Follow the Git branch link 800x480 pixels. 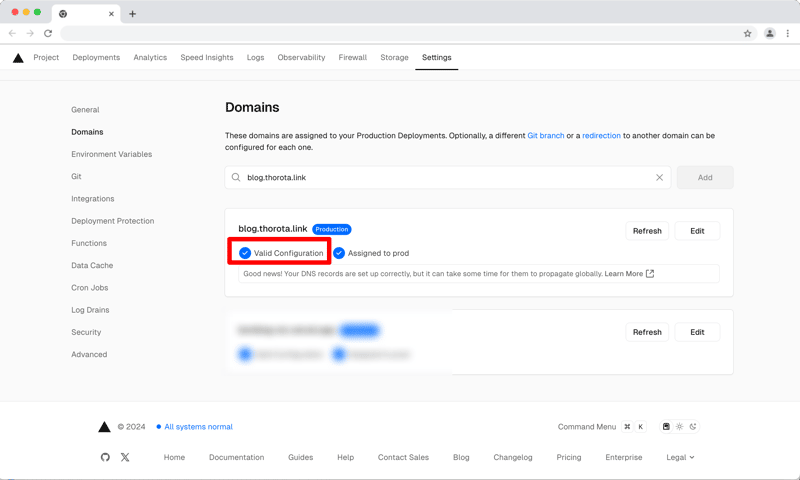(545, 135)
